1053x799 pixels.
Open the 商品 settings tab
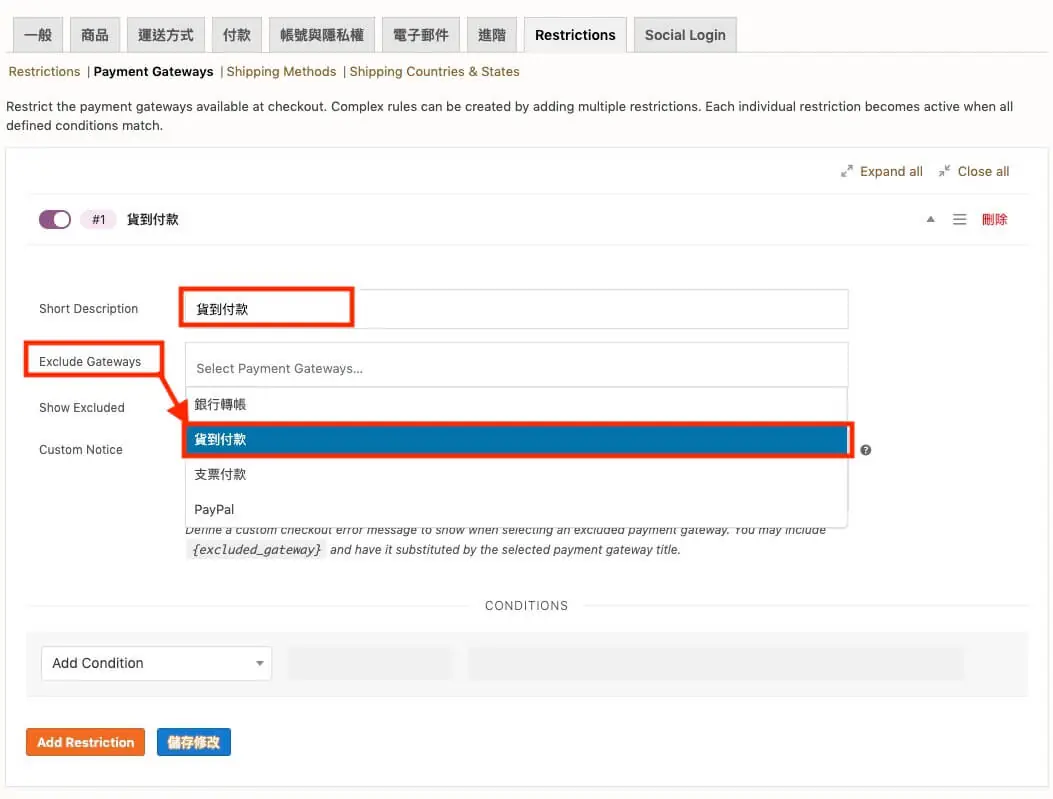coord(95,35)
